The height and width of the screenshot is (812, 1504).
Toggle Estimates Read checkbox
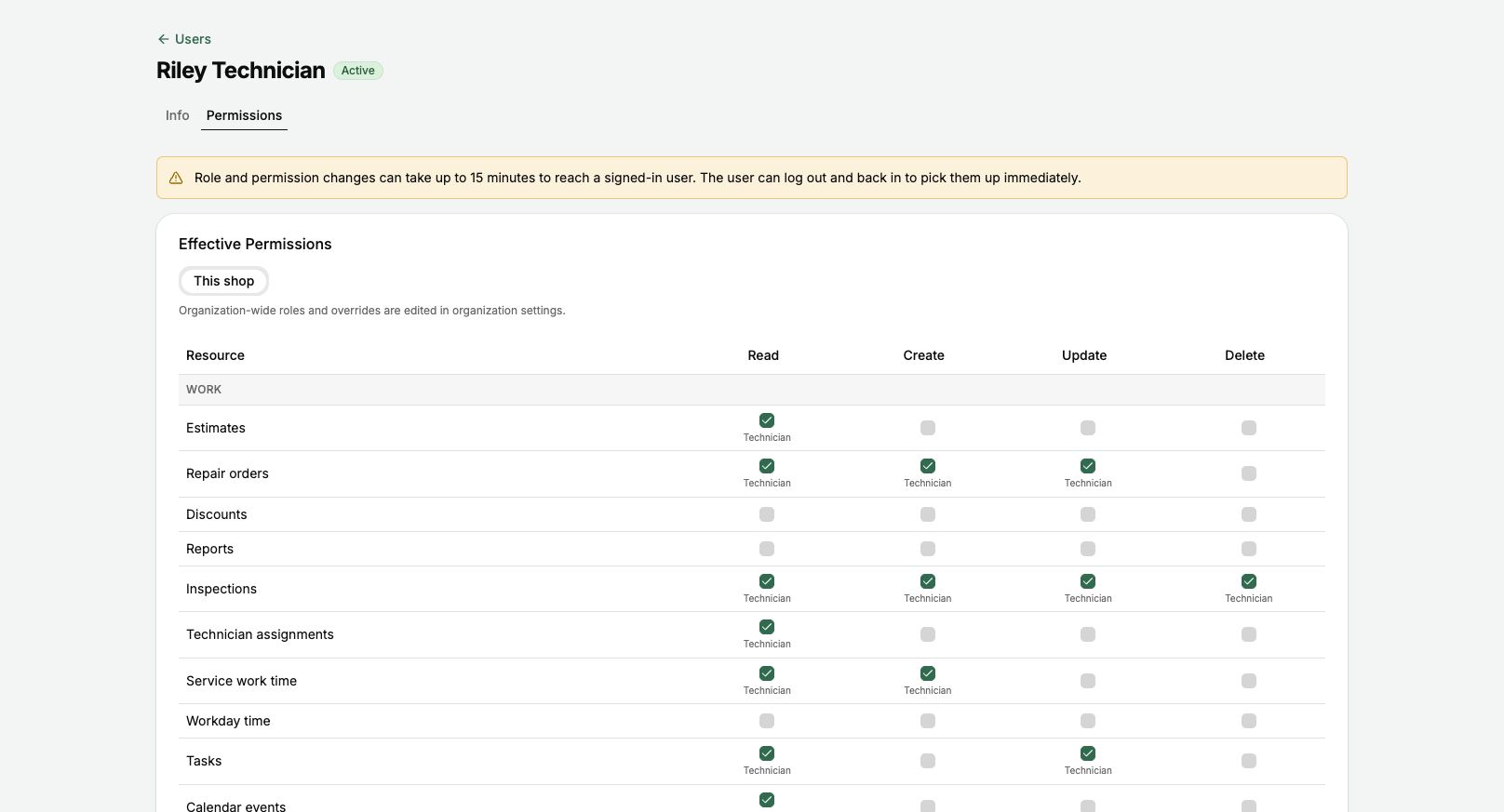click(x=767, y=420)
